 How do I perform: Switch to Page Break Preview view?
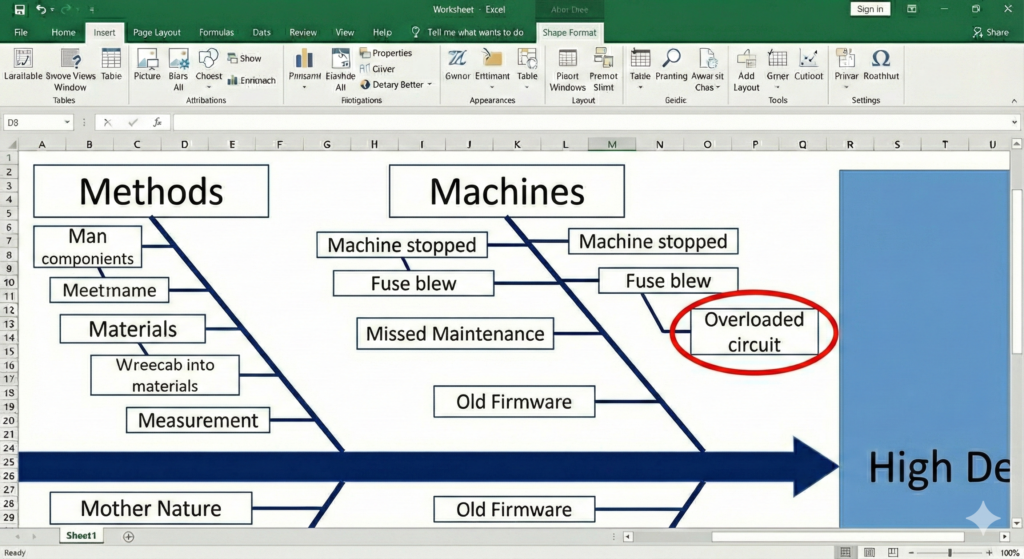[895, 552]
